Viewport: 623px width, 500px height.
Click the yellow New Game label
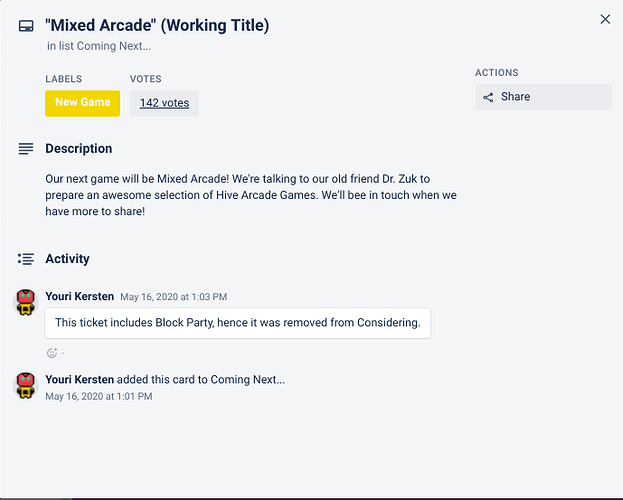point(82,103)
